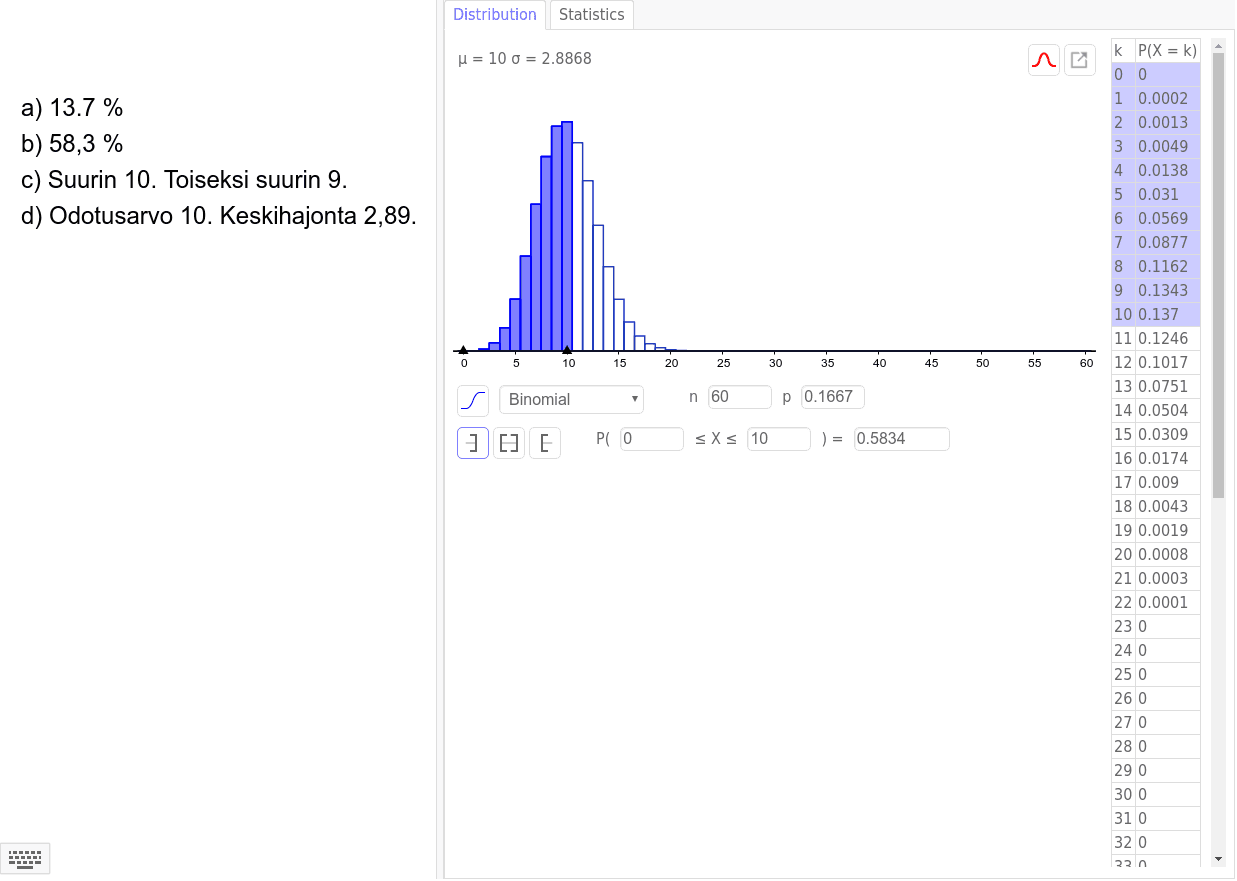Image resolution: width=1237 pixels, height=881 pixels.
Task: Click the table scrollbar thumb
Action: pyautogui.click(x=1218, y=275)
